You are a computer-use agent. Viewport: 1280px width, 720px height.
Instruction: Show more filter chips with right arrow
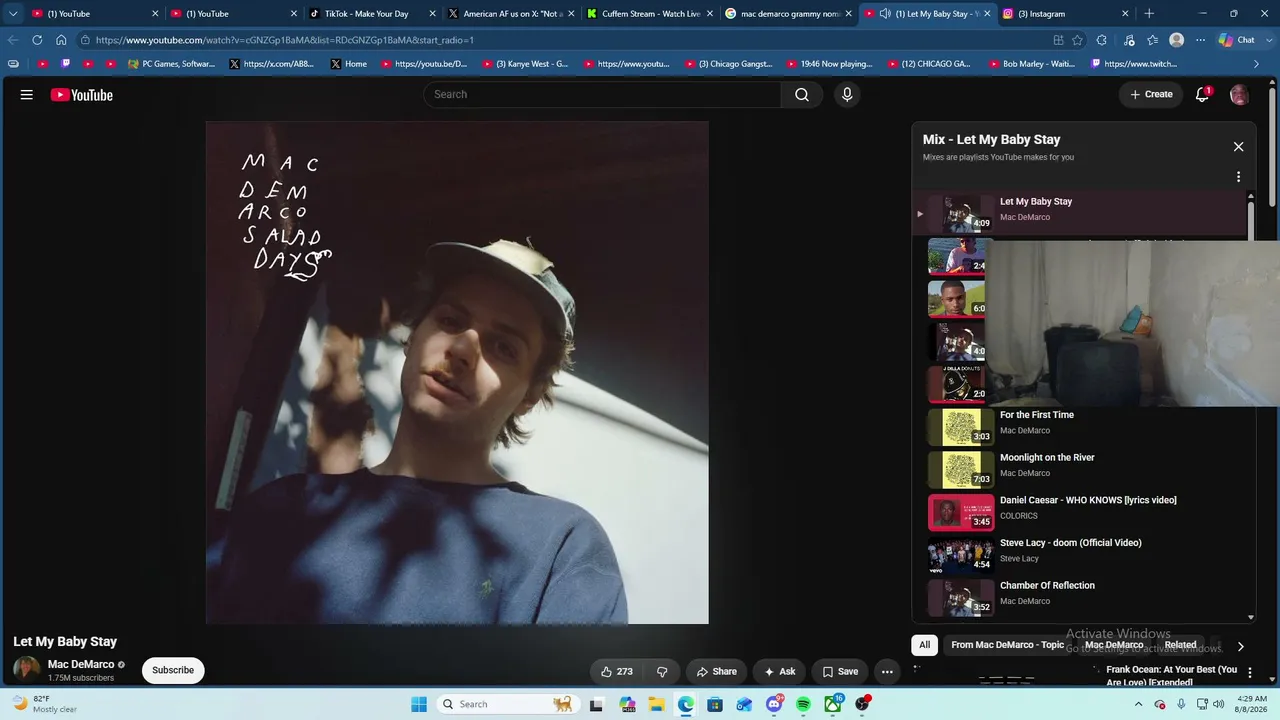pos(1240,646)
